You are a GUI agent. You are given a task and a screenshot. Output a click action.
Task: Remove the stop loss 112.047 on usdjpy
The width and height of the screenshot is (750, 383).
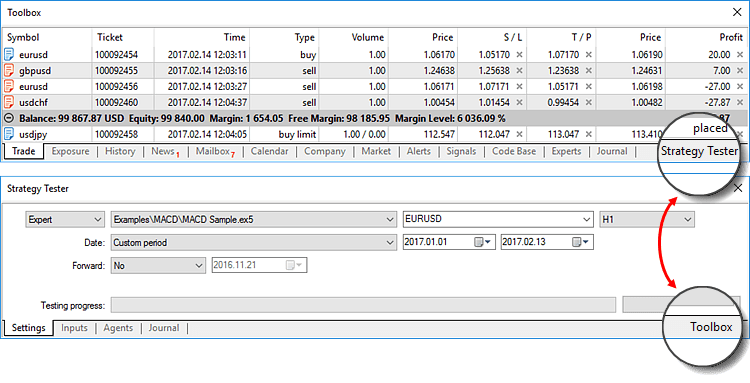pyautogui.click(x=519, y=134)
